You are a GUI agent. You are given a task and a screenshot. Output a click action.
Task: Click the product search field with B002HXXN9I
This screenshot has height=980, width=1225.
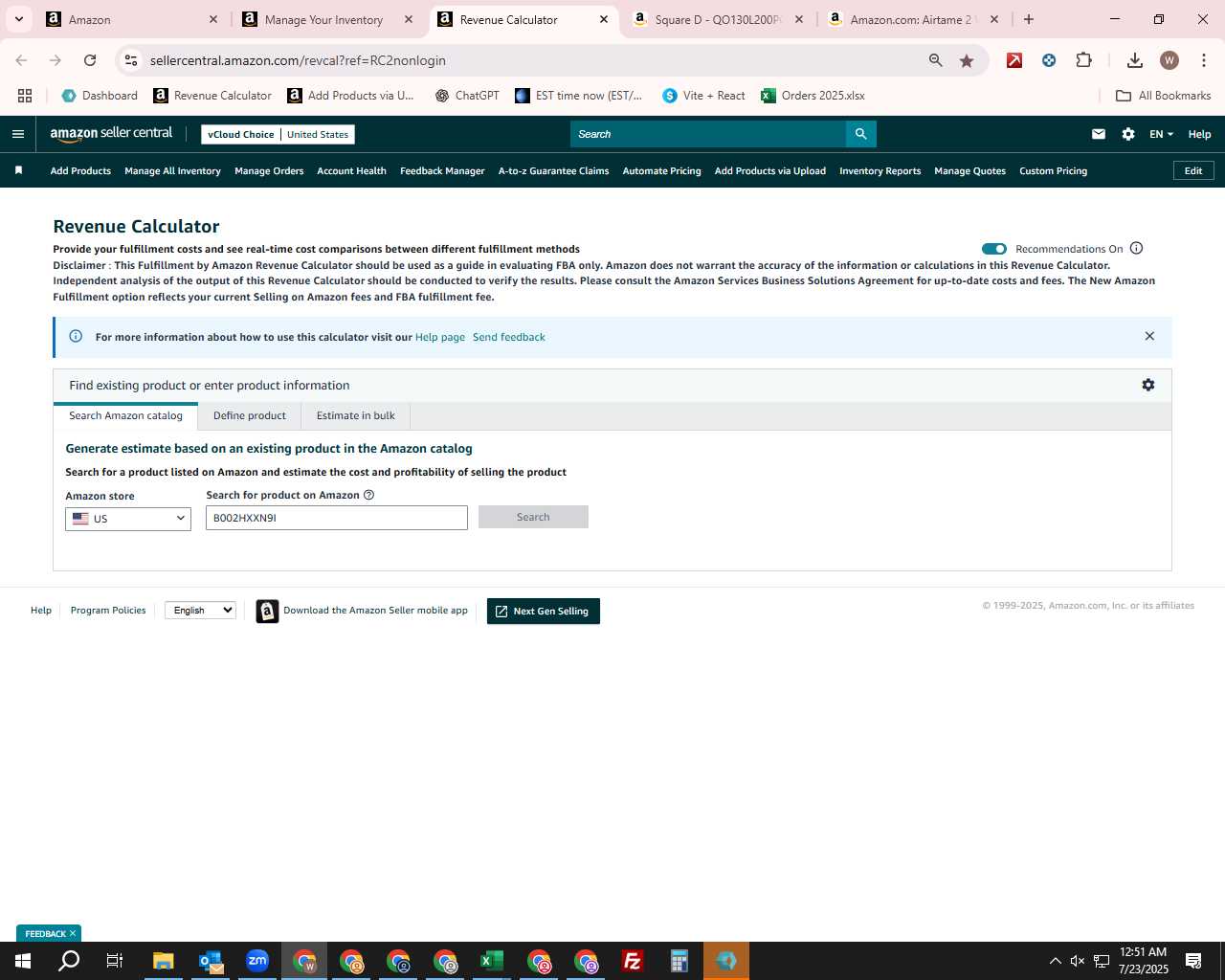[x=337, y=518]
